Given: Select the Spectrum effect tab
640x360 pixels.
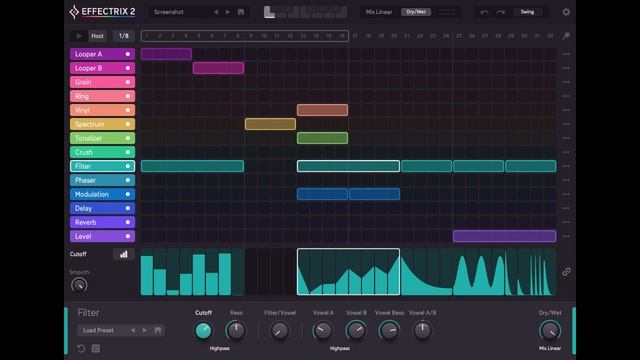Looking at the screenshot, I should click(102, 124).
